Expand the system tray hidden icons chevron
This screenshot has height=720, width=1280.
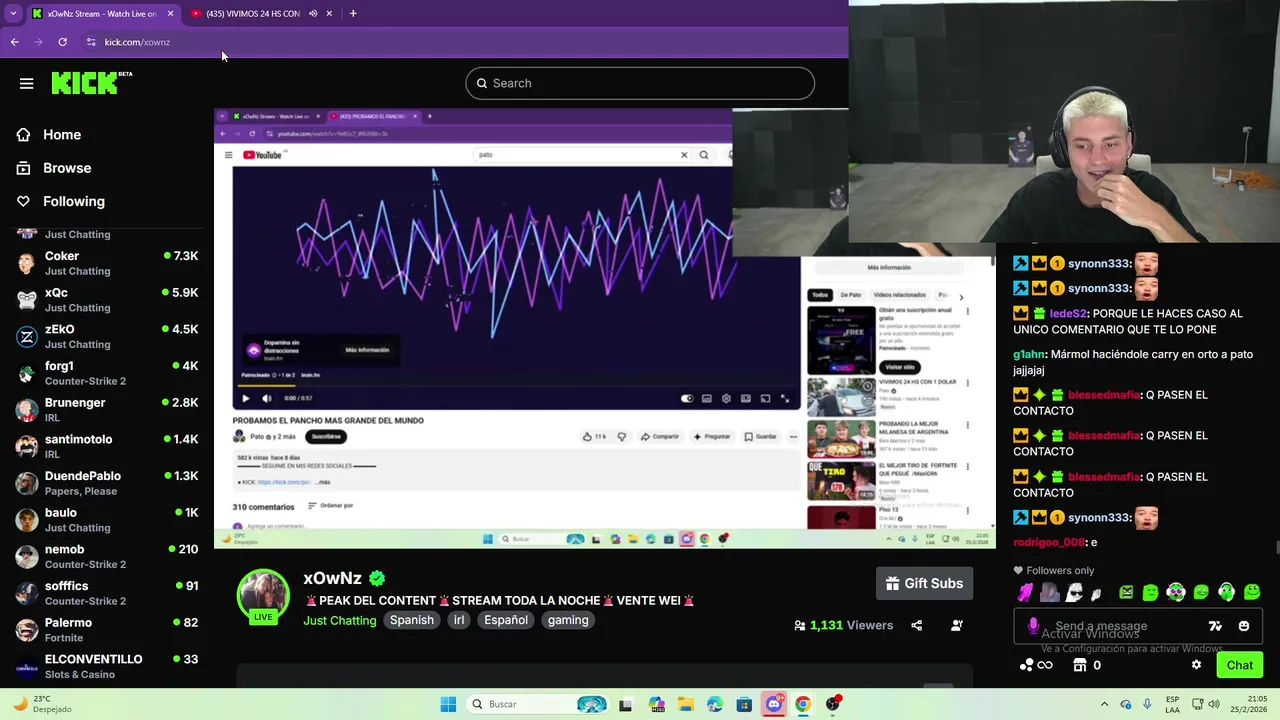coord(1104,704)
